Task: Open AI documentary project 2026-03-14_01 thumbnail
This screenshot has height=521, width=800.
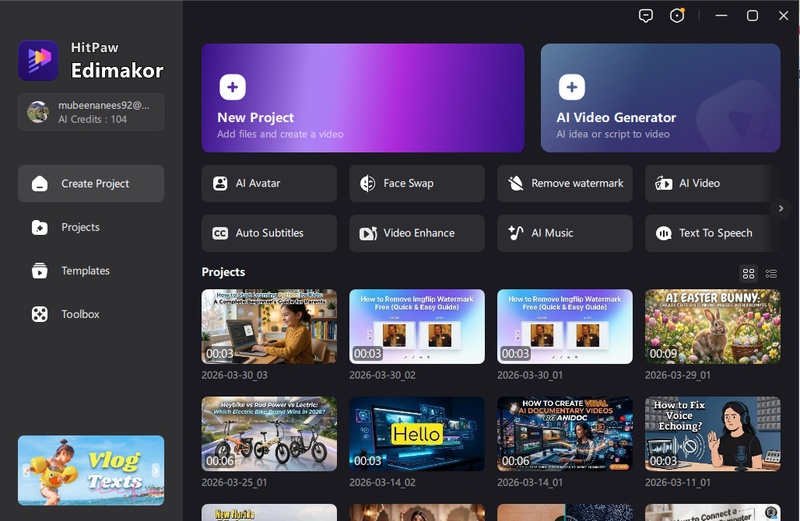Action: coord(565,434)
